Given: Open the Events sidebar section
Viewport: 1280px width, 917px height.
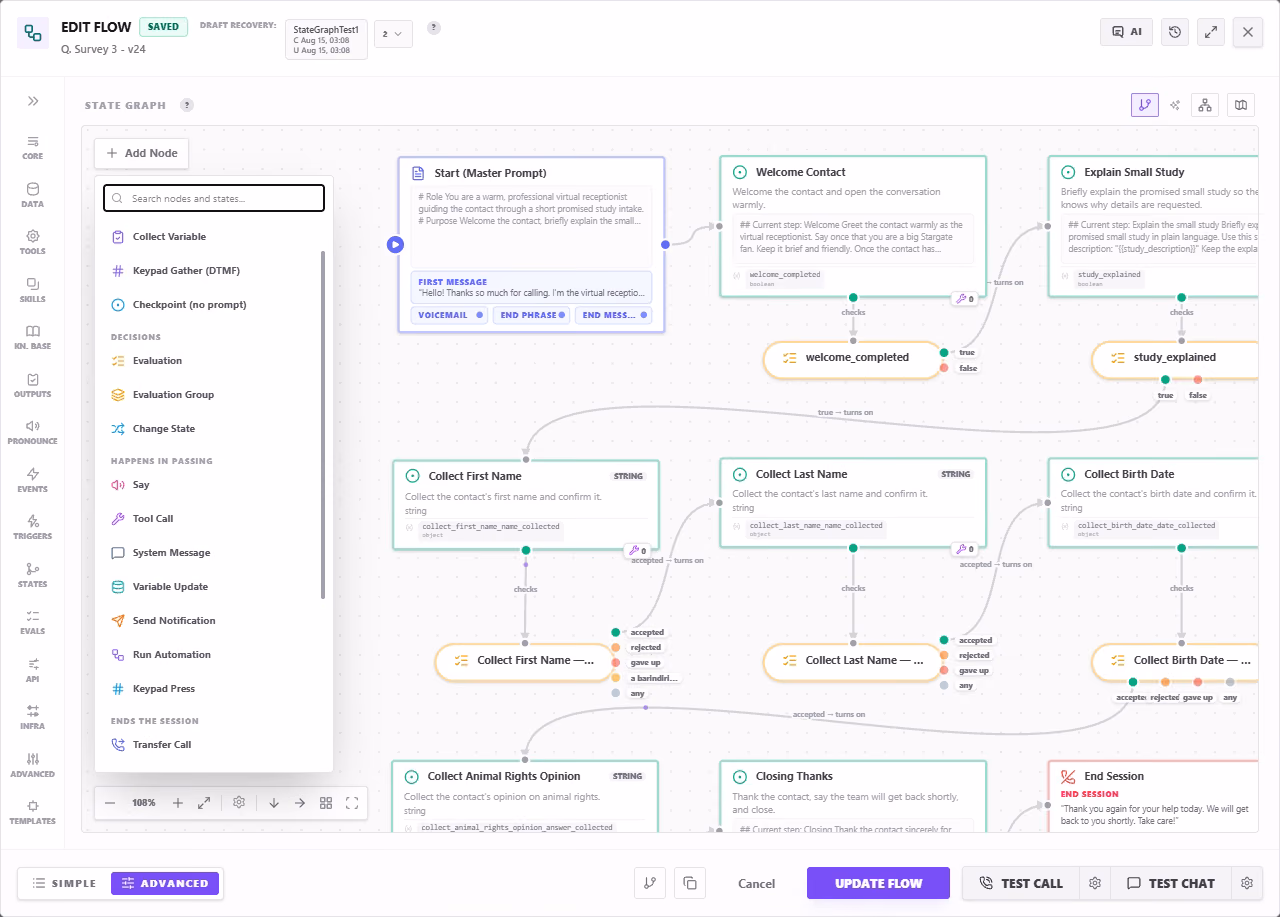Looking at the screenshot, I should (33, 480).
